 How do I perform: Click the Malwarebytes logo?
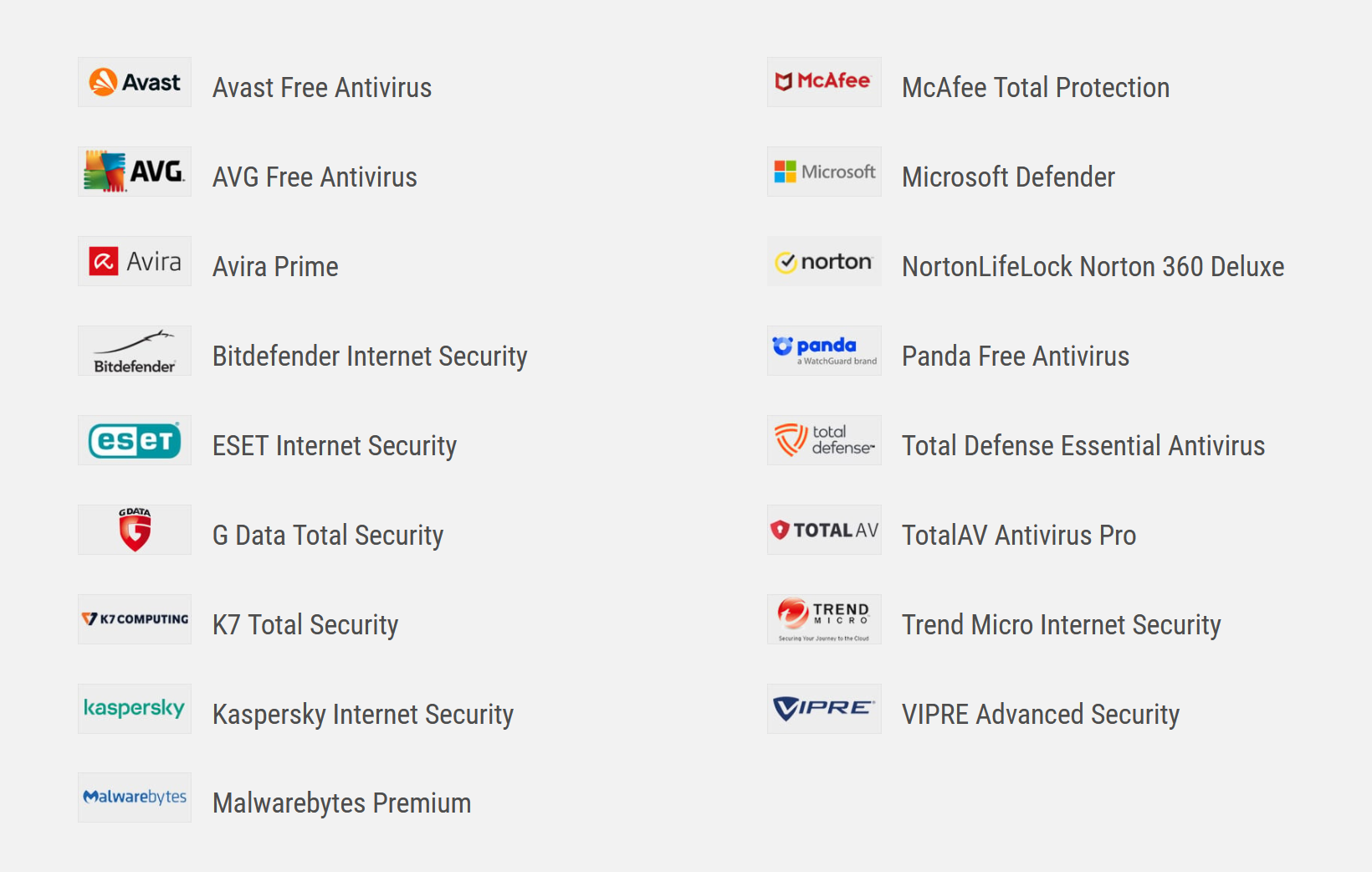tap(135, 798)
